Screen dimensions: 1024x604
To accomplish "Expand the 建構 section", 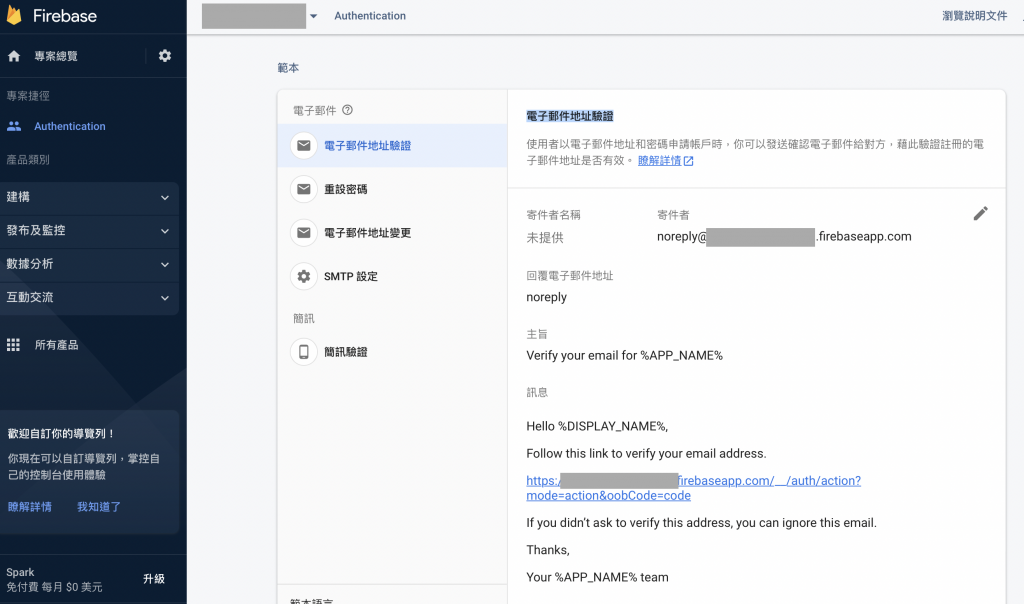I will point(89,197).
